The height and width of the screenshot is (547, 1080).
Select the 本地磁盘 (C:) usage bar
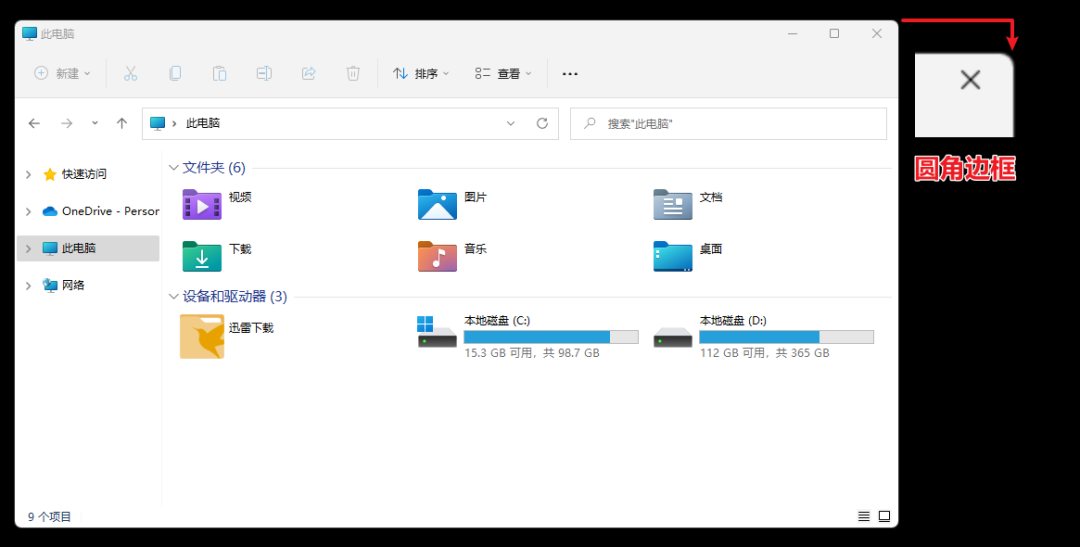click(x=550, y=337)
